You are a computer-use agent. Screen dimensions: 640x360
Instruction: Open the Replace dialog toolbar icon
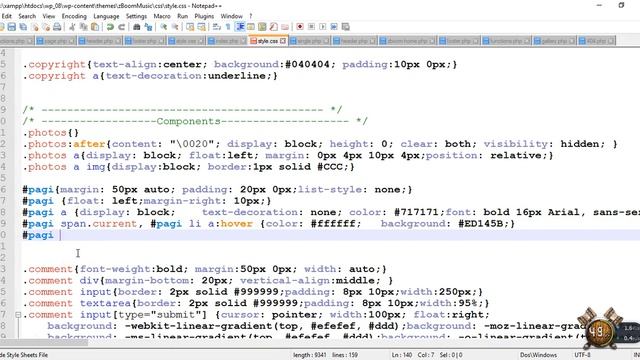pyautogui.click(x=149, y=27)
